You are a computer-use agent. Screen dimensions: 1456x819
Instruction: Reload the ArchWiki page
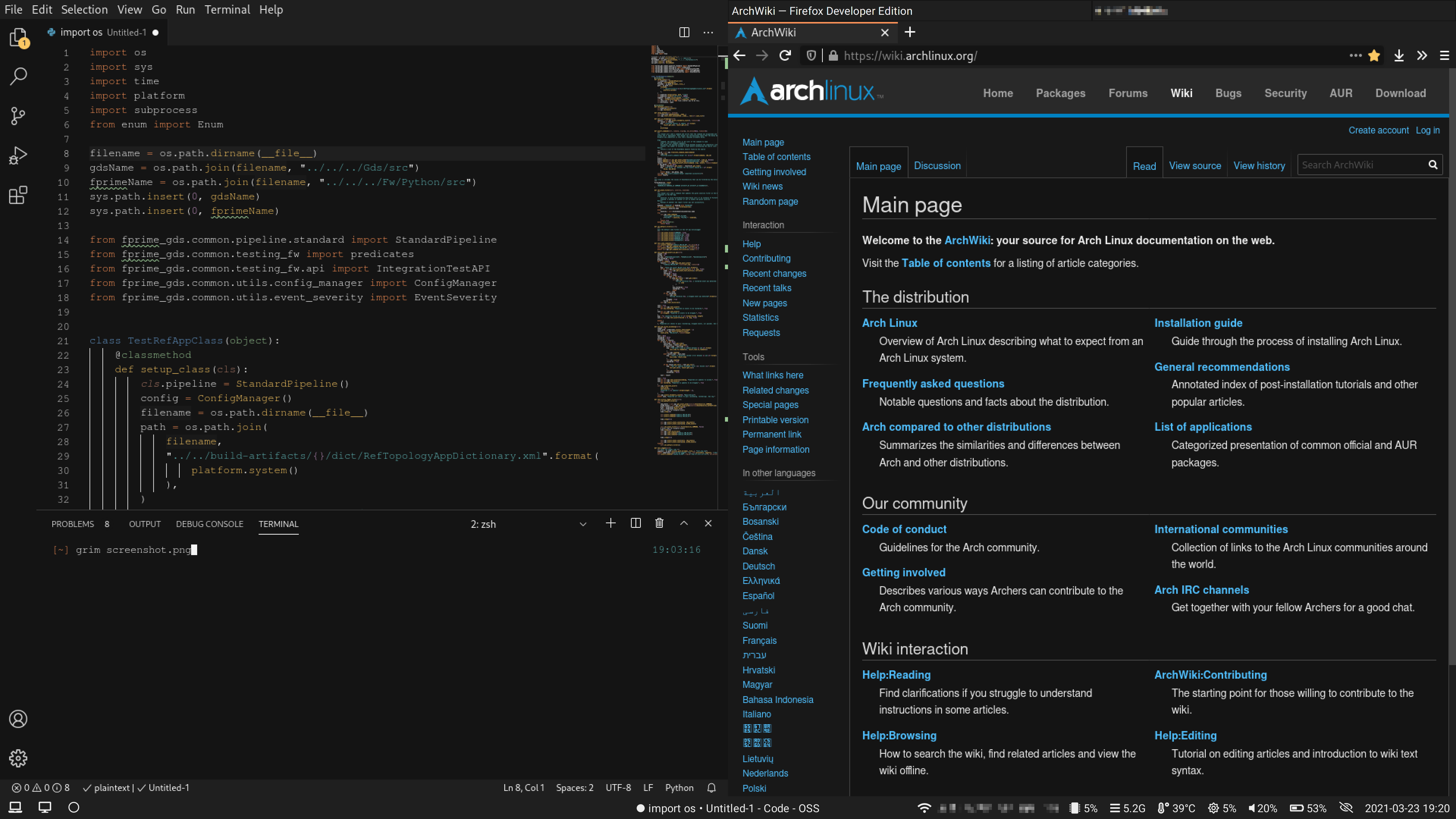[x=785, y=55]
